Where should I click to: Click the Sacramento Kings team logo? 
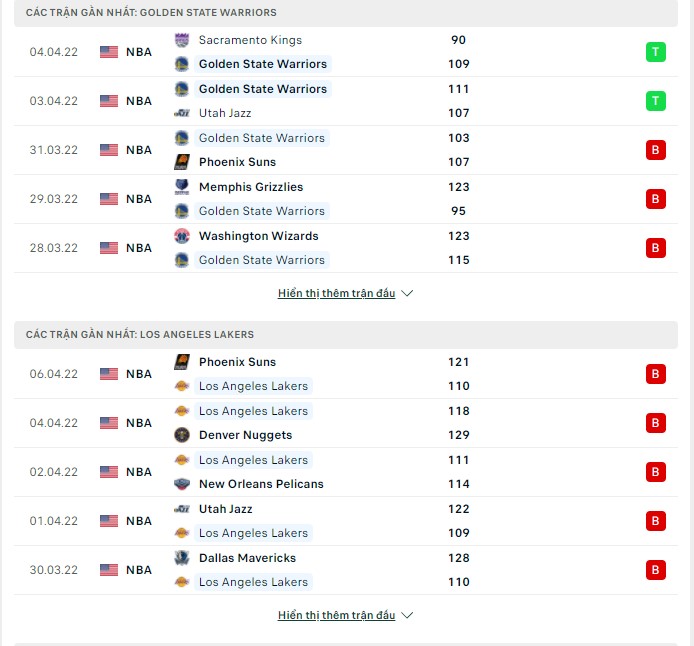(181, 40)
